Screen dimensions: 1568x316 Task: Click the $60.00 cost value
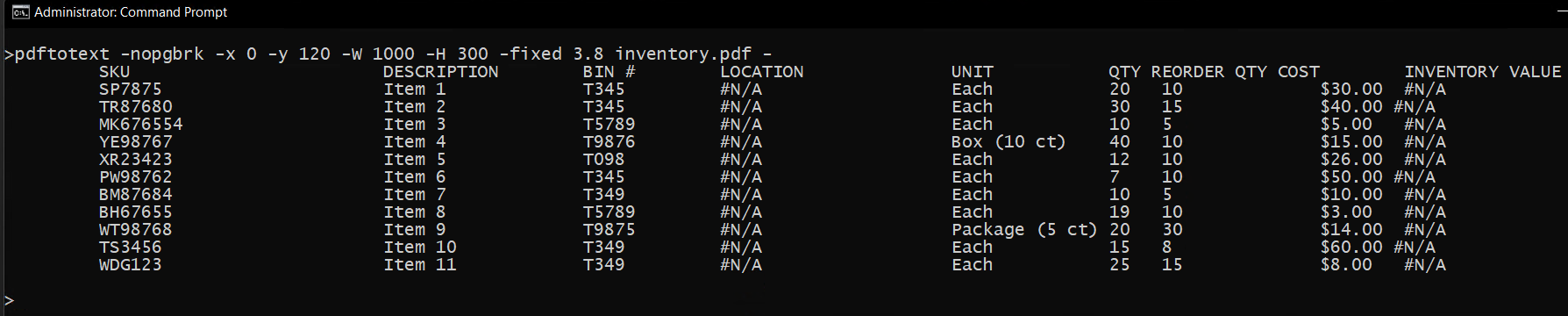click(1351, 248)
